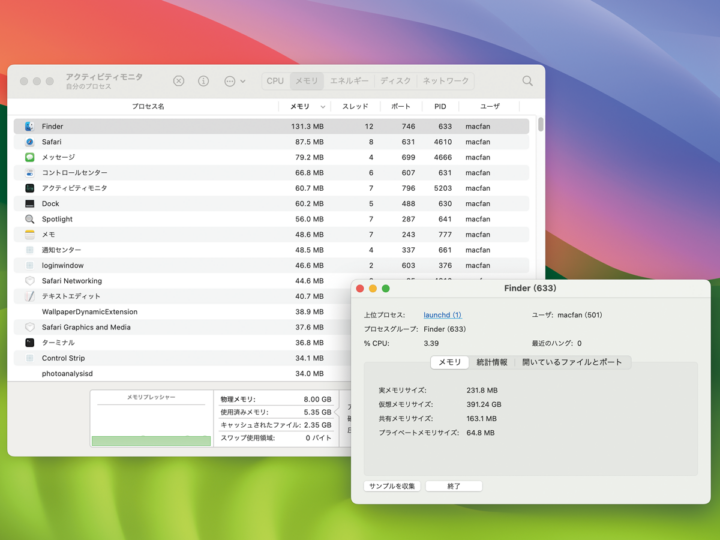Open 開いているファイルとポート tab
This screenshot has width=720, height=540.
[x=572, y=362]
